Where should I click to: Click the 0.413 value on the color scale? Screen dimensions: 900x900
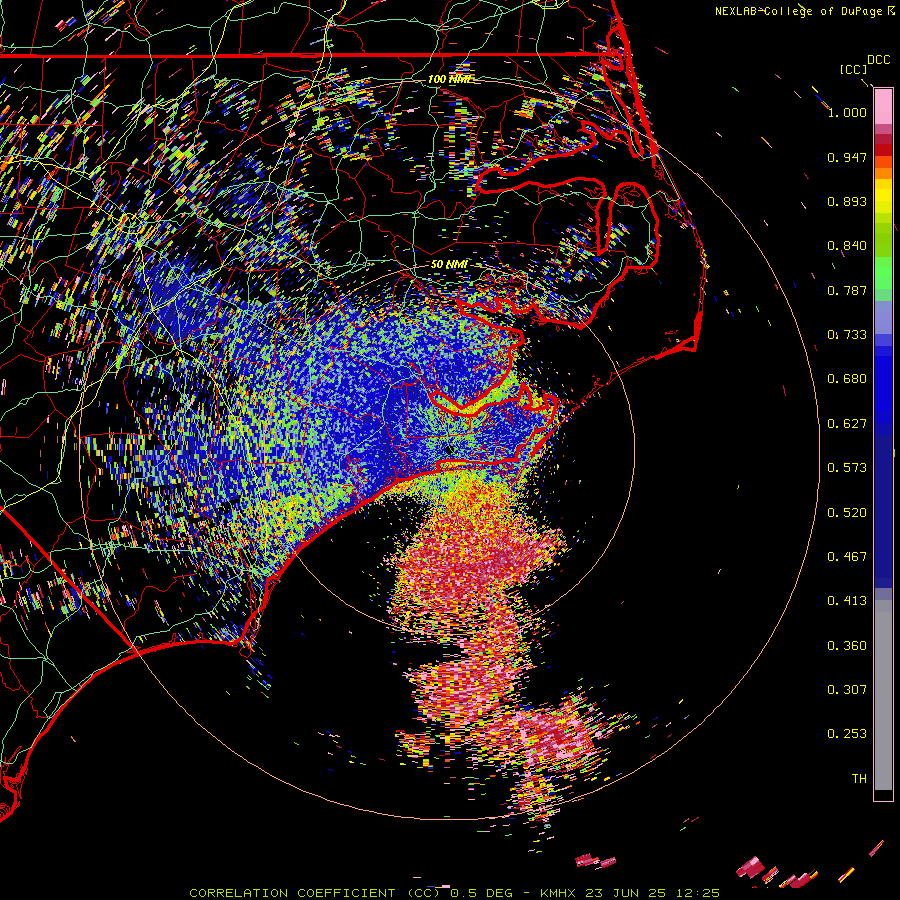pyautogui.click(x=847, y=601)
